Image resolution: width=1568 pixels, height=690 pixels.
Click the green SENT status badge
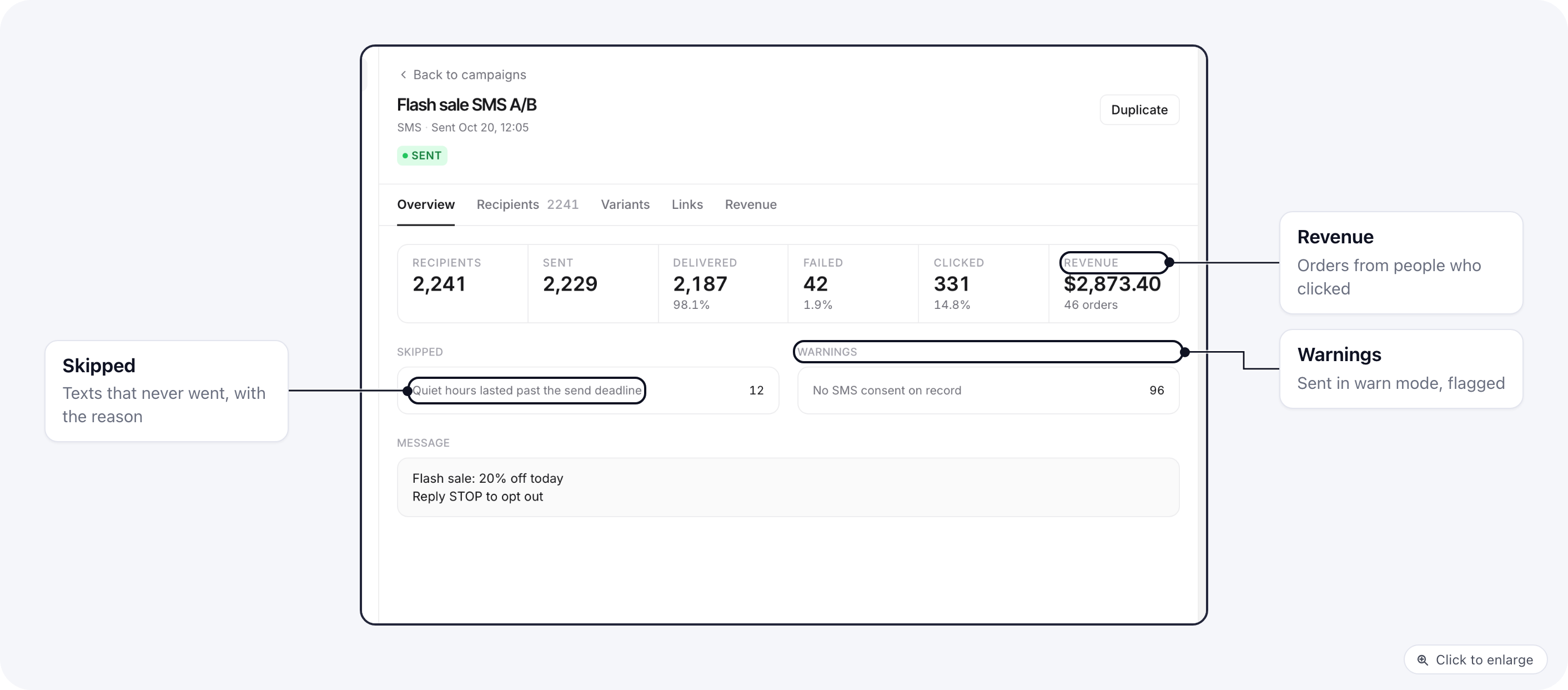click(422, 156)
